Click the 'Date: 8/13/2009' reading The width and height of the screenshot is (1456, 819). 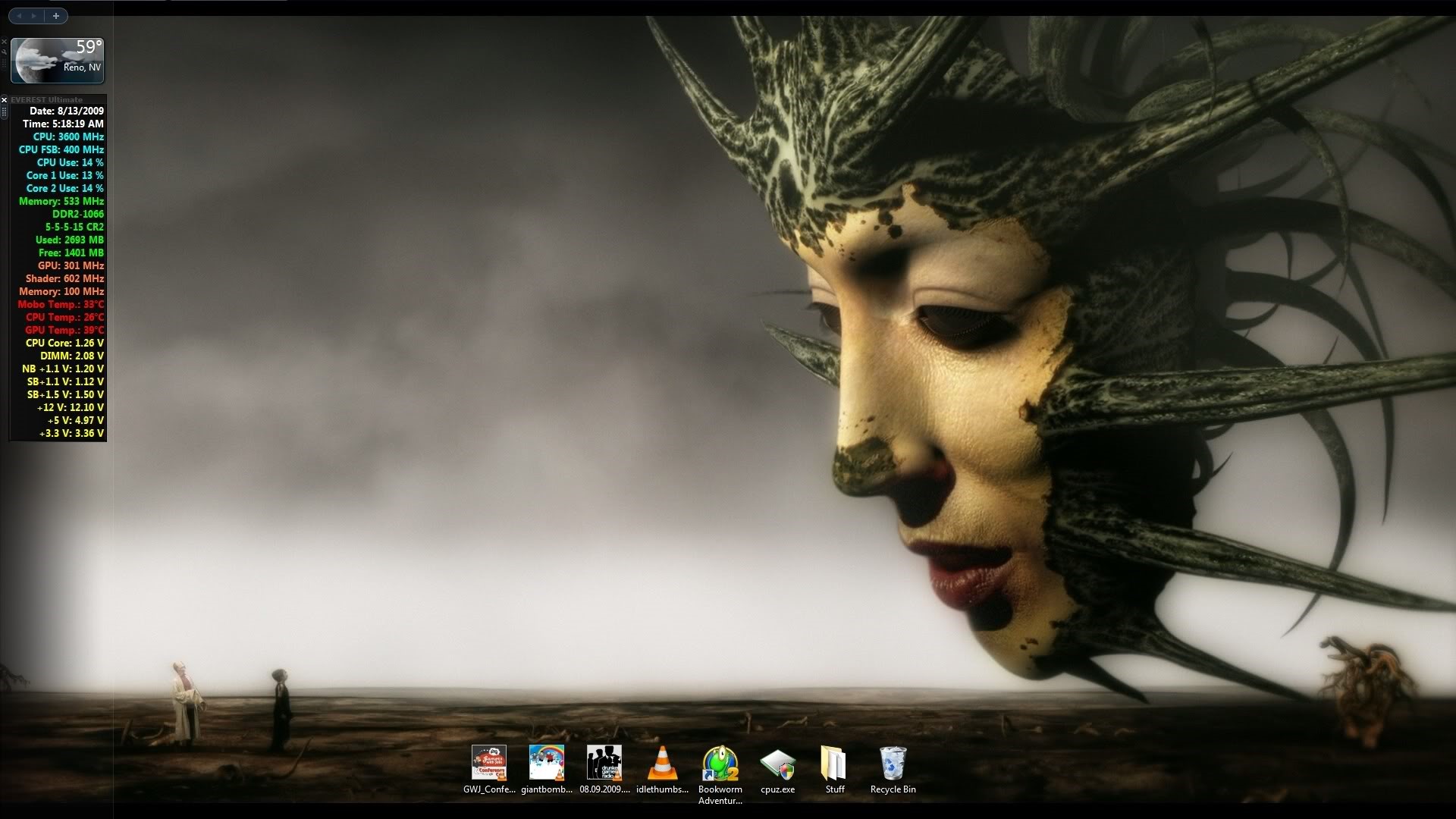(67, 111)
